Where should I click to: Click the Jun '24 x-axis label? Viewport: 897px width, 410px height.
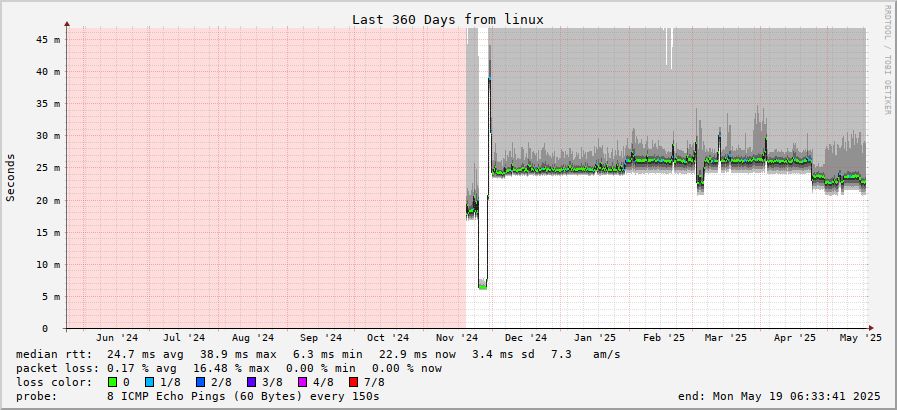tap(117, 338)
